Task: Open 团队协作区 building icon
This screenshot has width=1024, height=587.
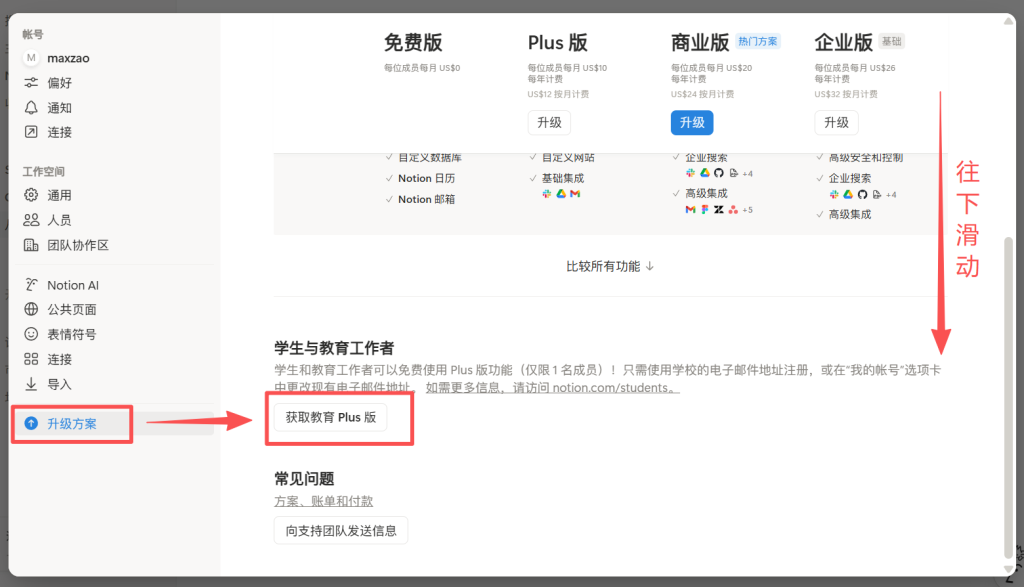Action: [31, 245]
